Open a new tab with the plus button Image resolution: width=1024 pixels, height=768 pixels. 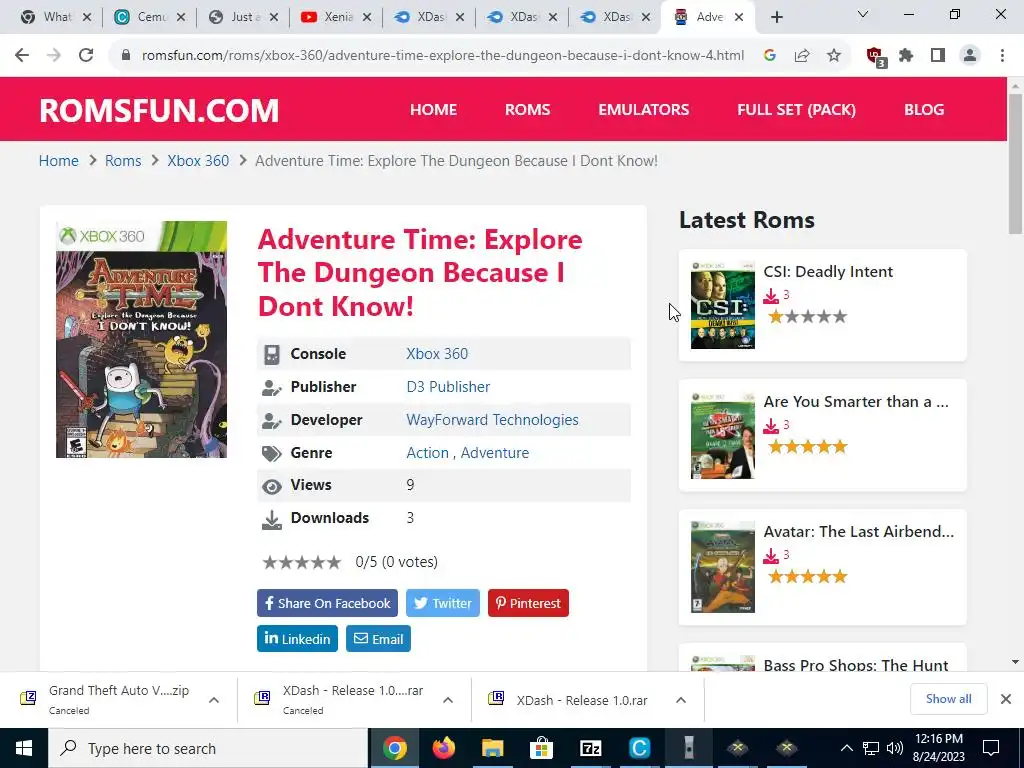(776, 18)
